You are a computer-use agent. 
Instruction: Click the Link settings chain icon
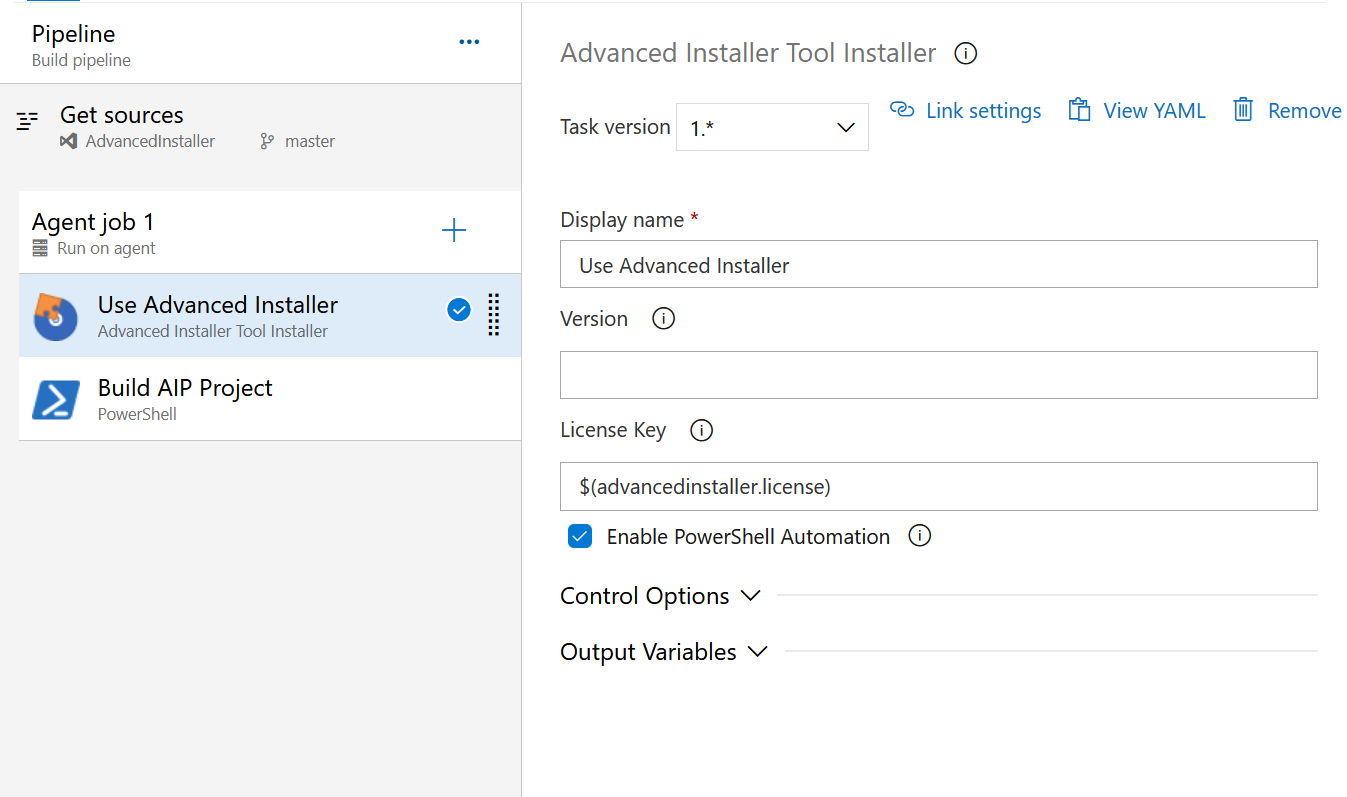tap(902, 110)
